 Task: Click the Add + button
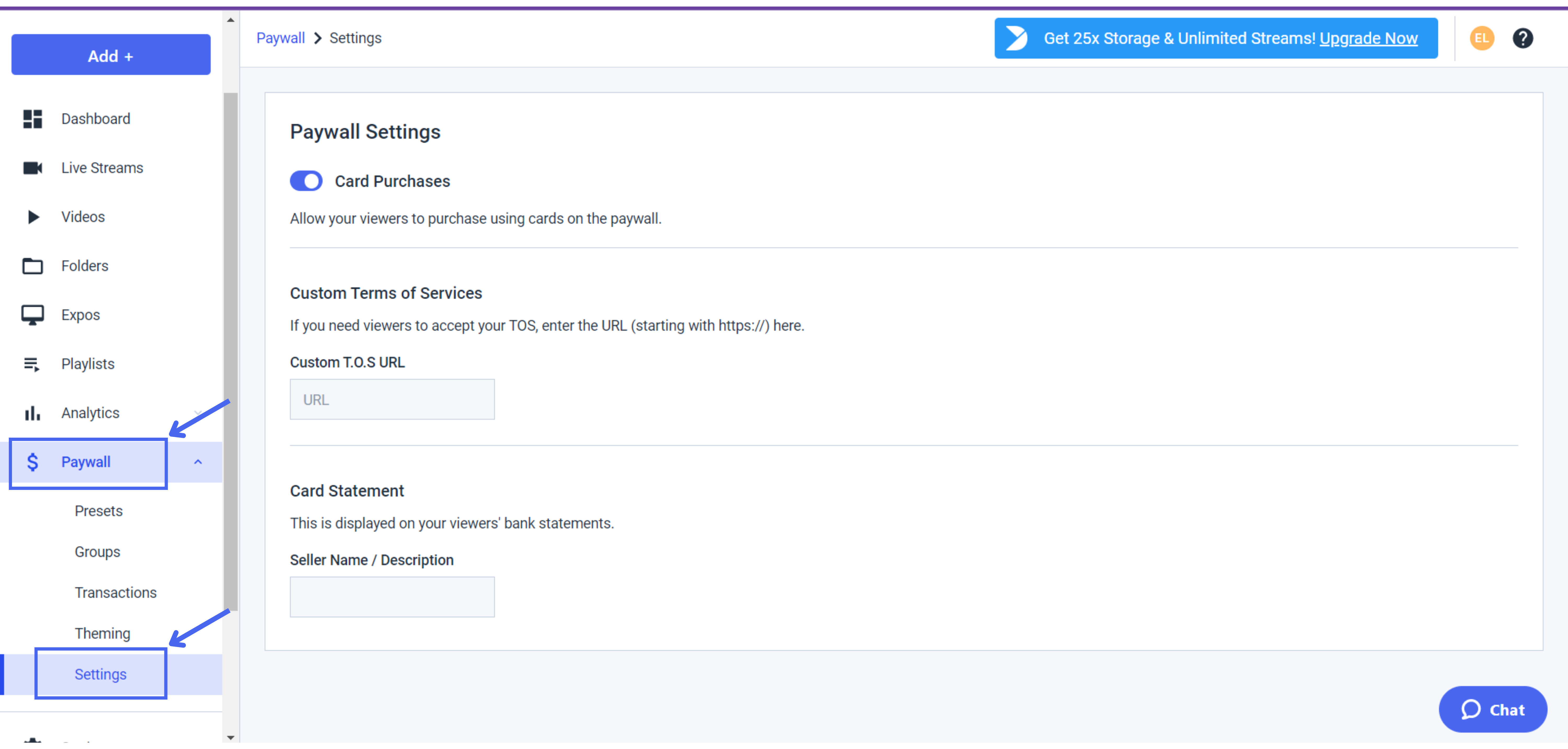click(111, 55)
